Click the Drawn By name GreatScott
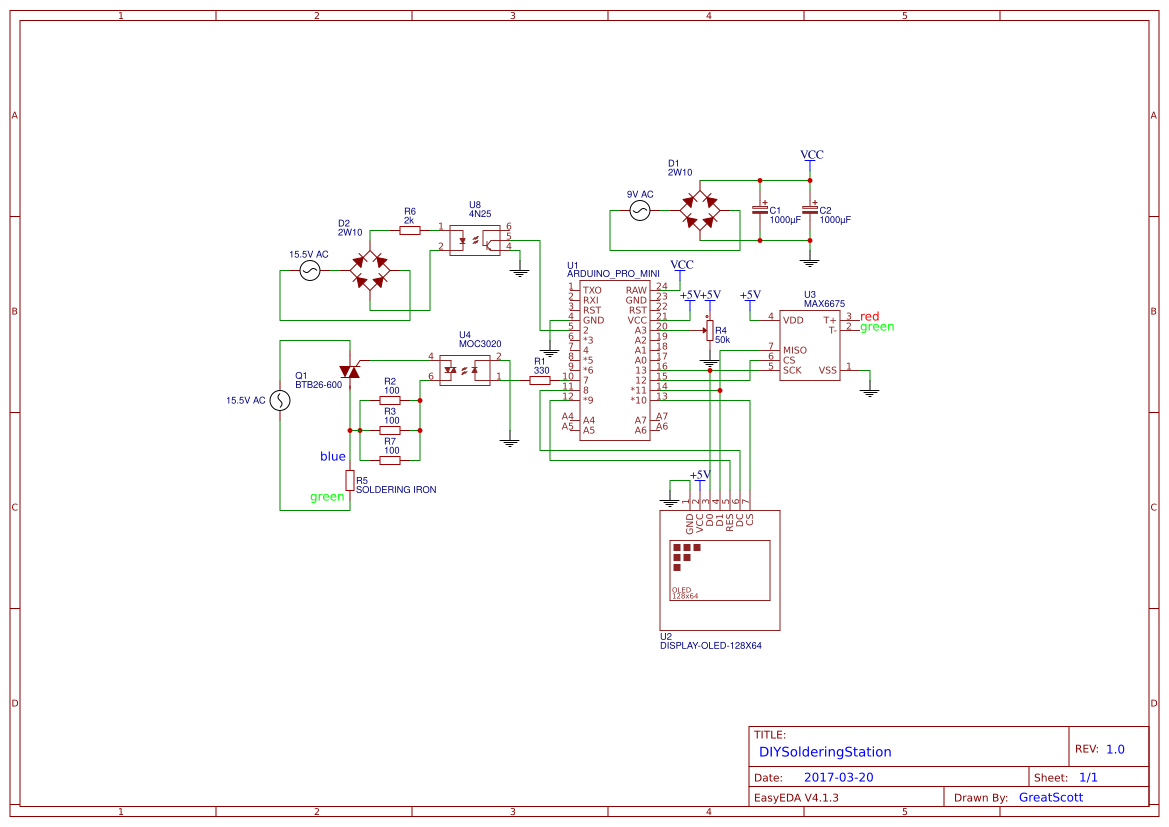This screenshot has height=827, width=1169. pos(1049,797)
